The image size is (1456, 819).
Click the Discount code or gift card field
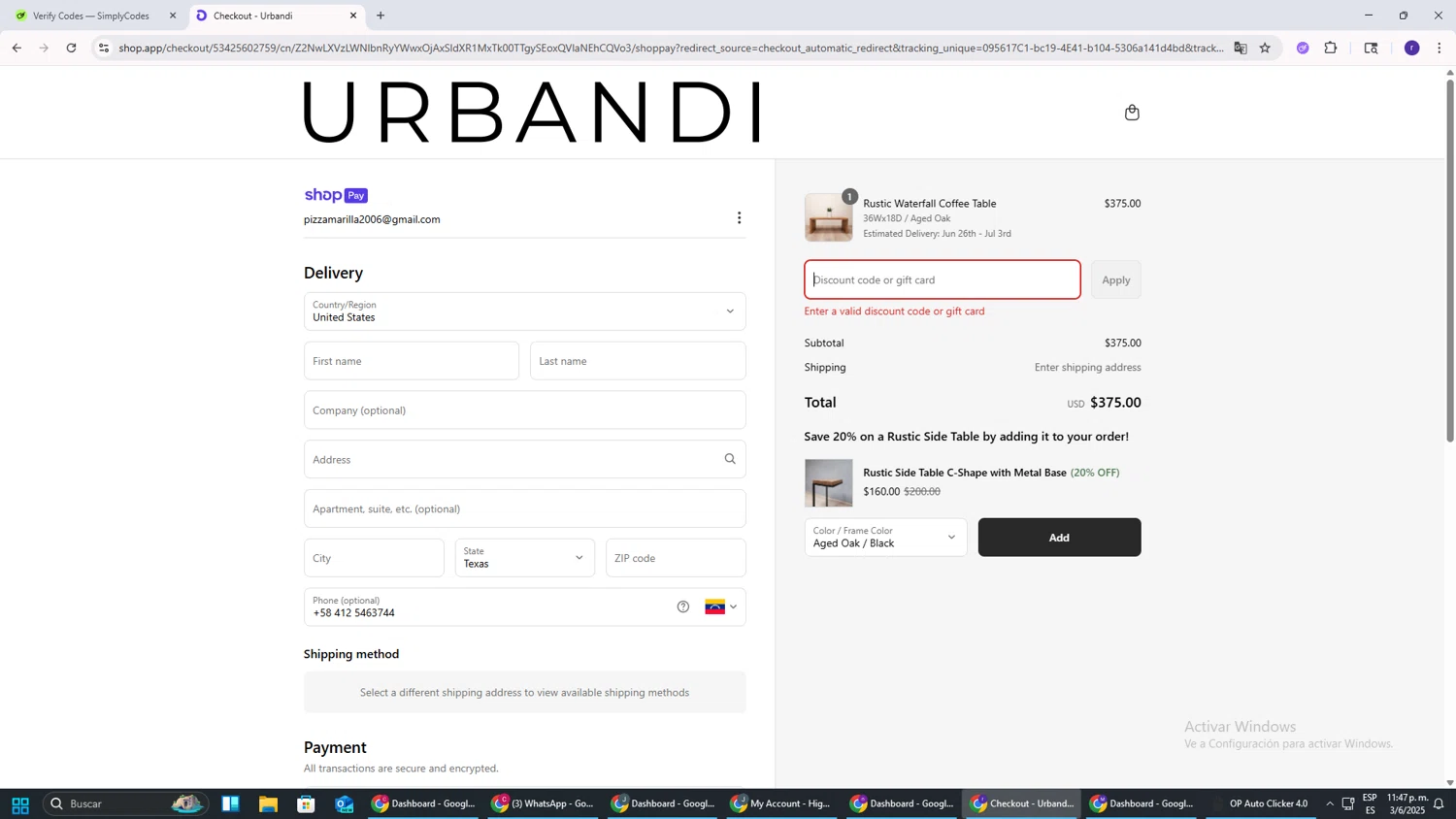pos(943,279)
